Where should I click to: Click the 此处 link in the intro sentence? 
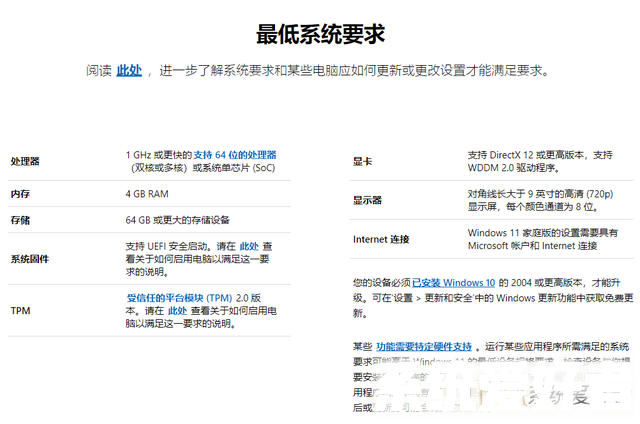129,70
